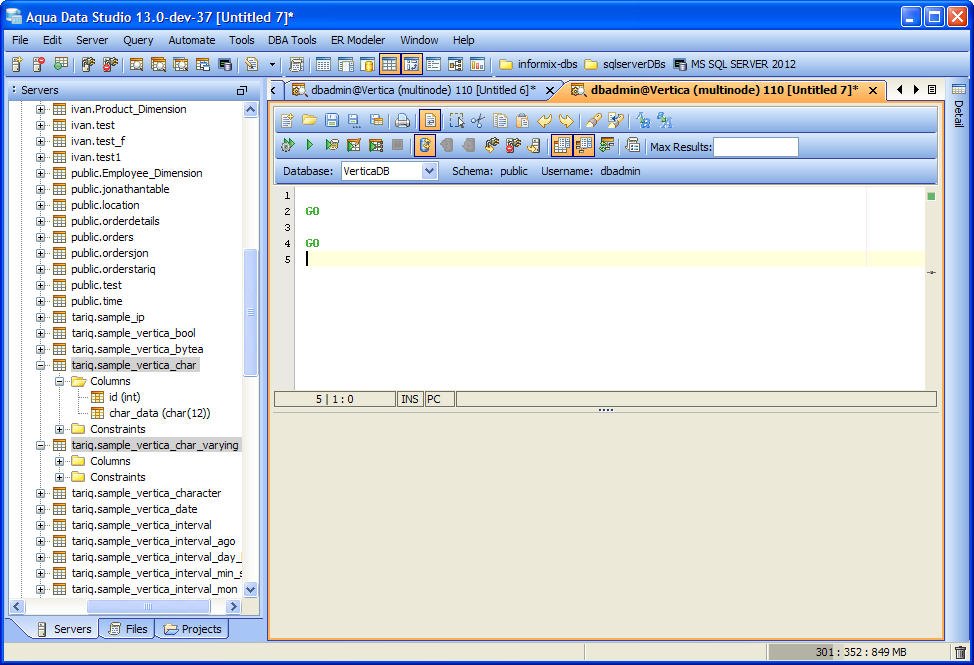The image size is (974, 665).
Task: Click the Disconnect plug icon with red stop
Action: pos(513,145)
